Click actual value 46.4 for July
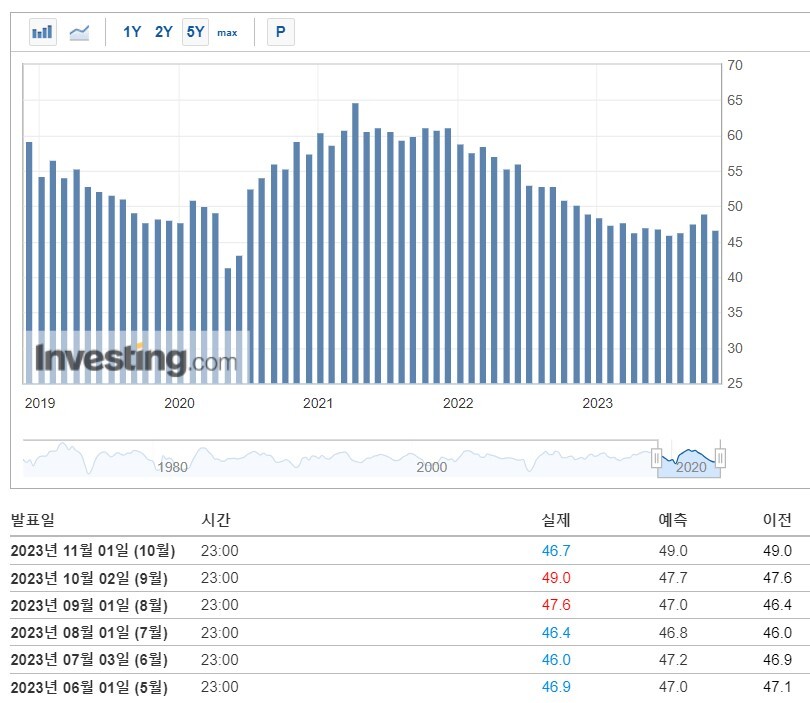This screenshot has height=703, width=810. pyautogui.click(x=556, y=633)
